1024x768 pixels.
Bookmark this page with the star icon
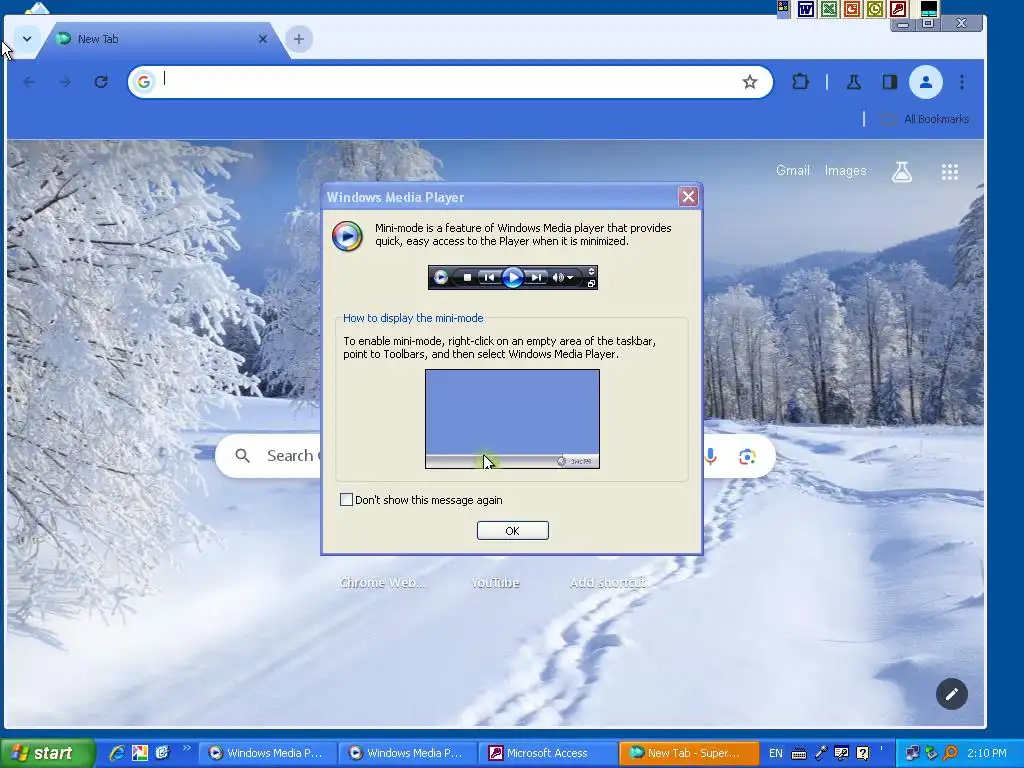(750, 82)
